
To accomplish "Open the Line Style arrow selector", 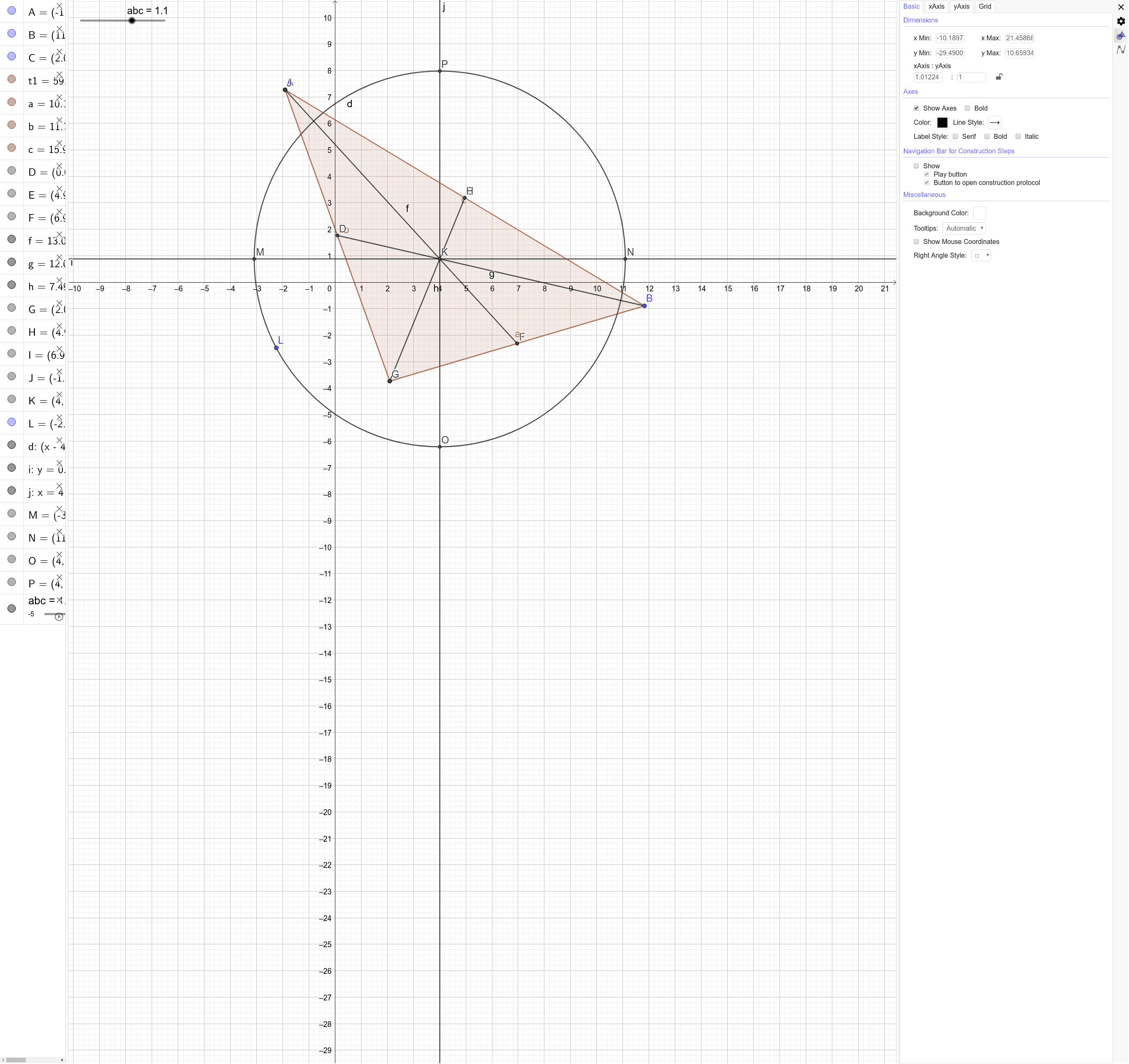I will [994, 122].
